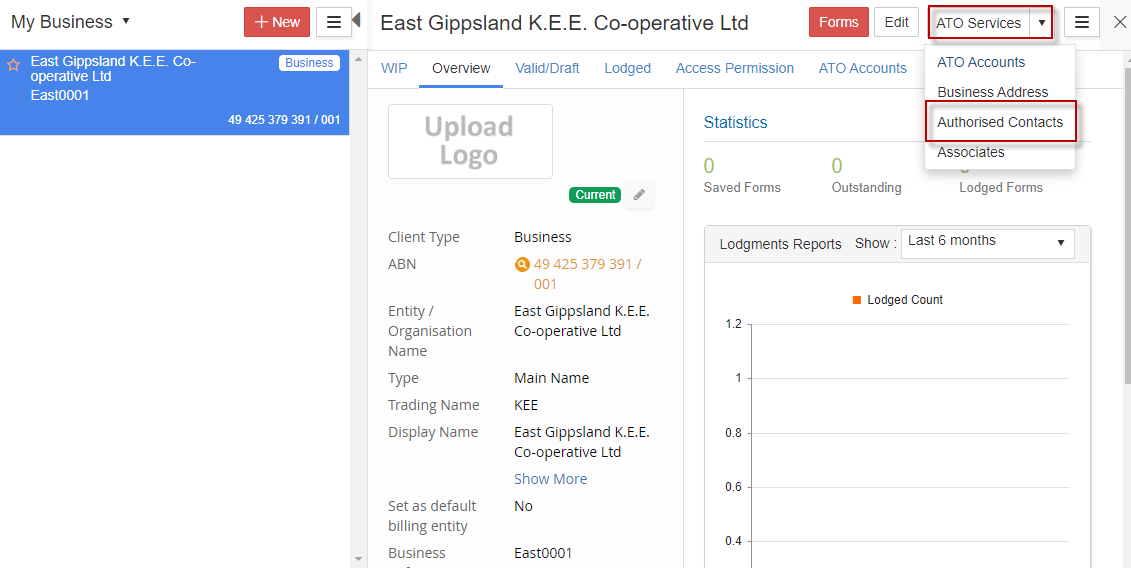Click the red New button
1131x568 pixels.
click(277, 22)
